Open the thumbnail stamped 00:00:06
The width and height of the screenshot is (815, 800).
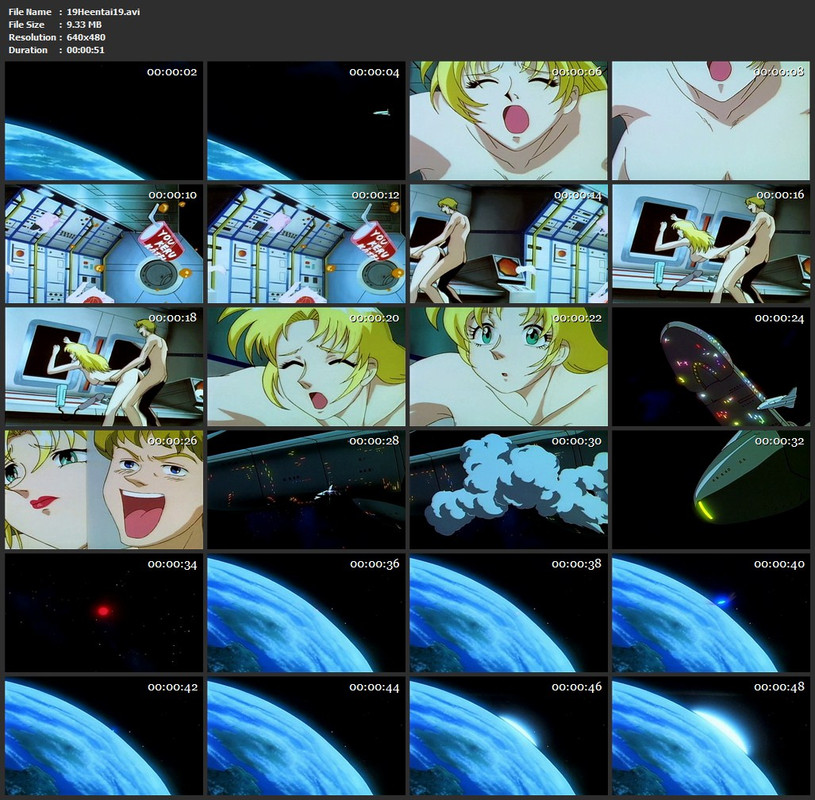pos(508,121)
